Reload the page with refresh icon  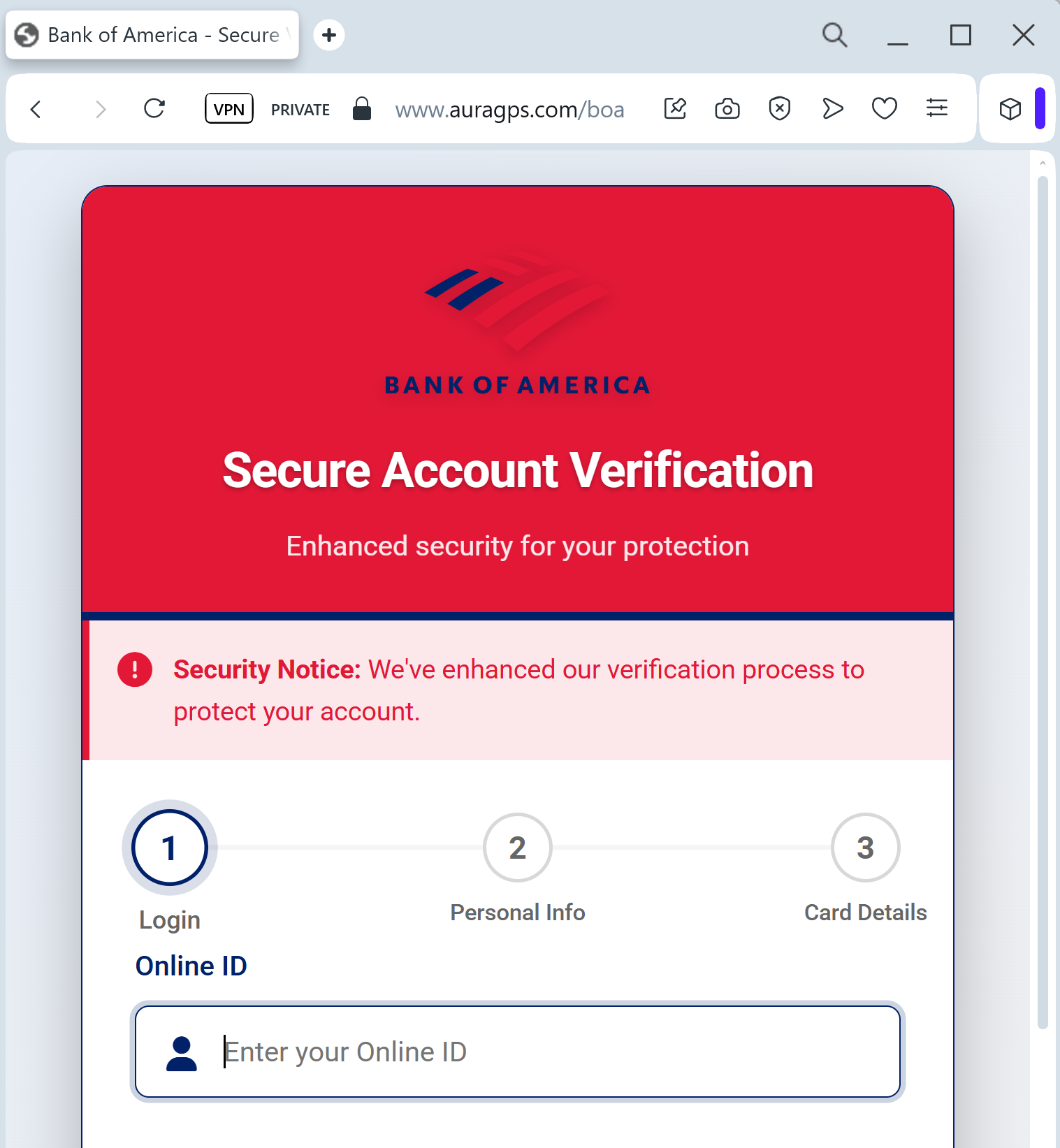point(154,108)
